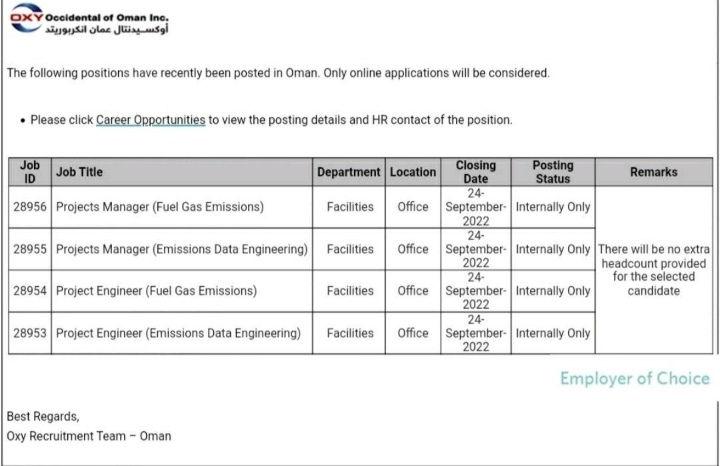The image size is (720, 466).
Task: Click the Job ID column header
Action: pyautogui.click(x=29, y=172)
